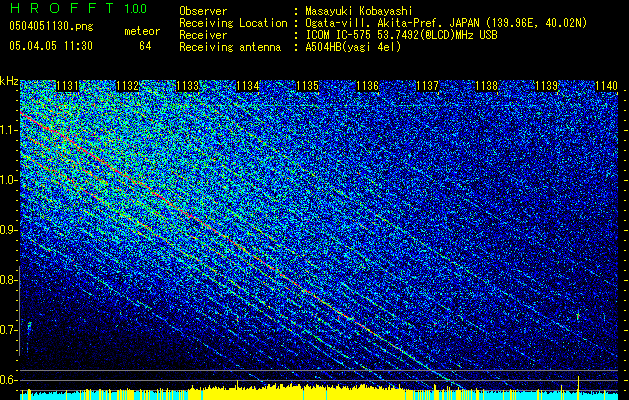Click the 1131 time marker

[67, 86]
